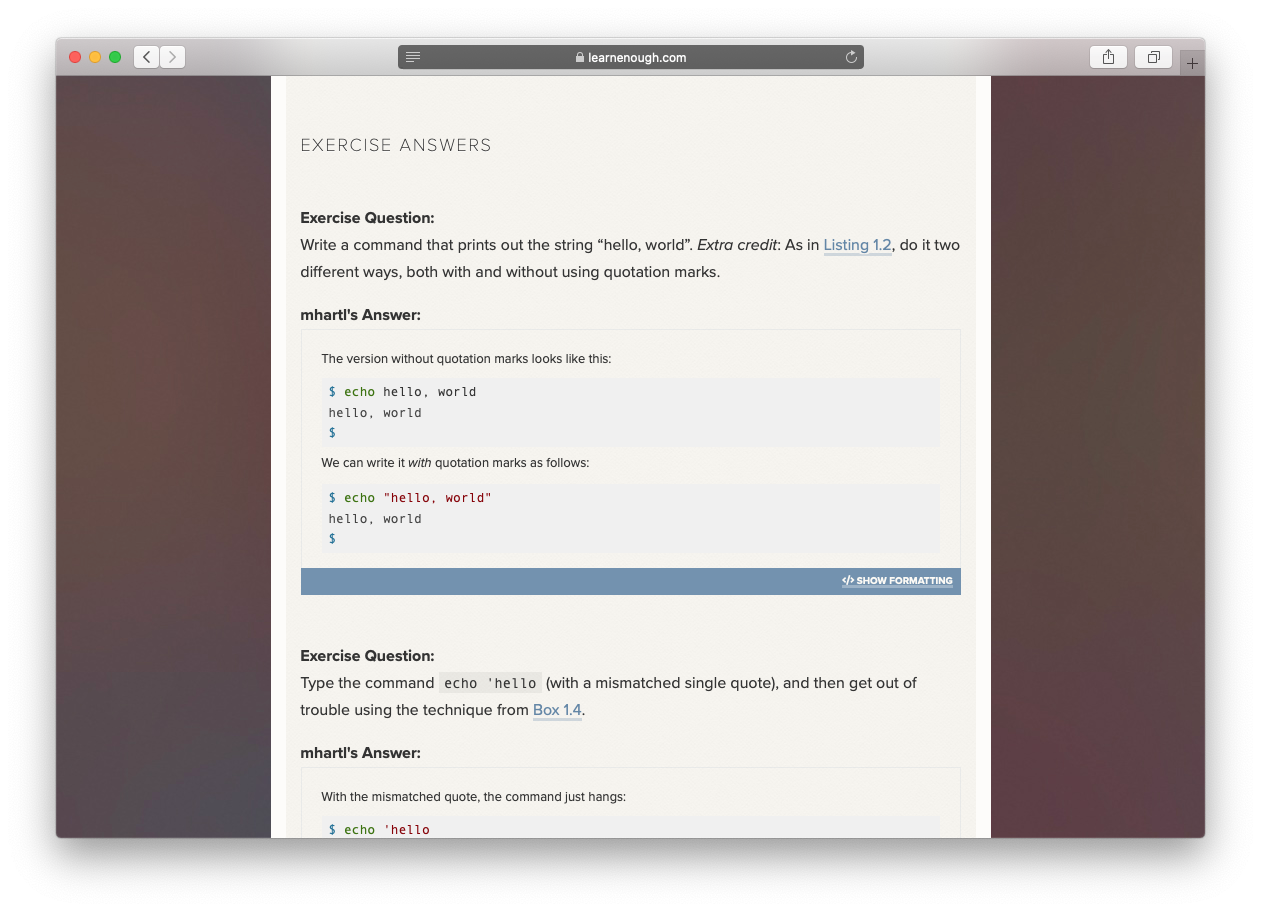
Task: Click the lock icon beside learnenough.com
Action: coord(580,58)
